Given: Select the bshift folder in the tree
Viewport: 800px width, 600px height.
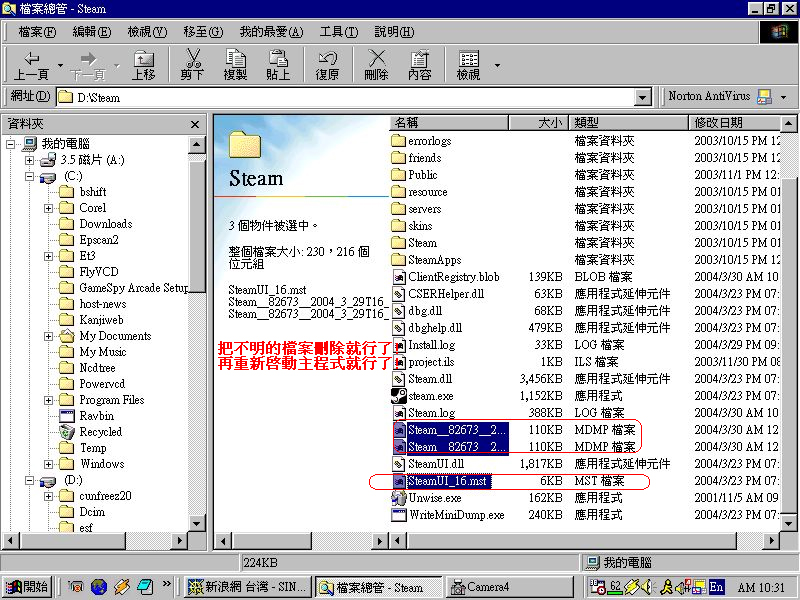Looking at the screenshot, I should point(92,192).
